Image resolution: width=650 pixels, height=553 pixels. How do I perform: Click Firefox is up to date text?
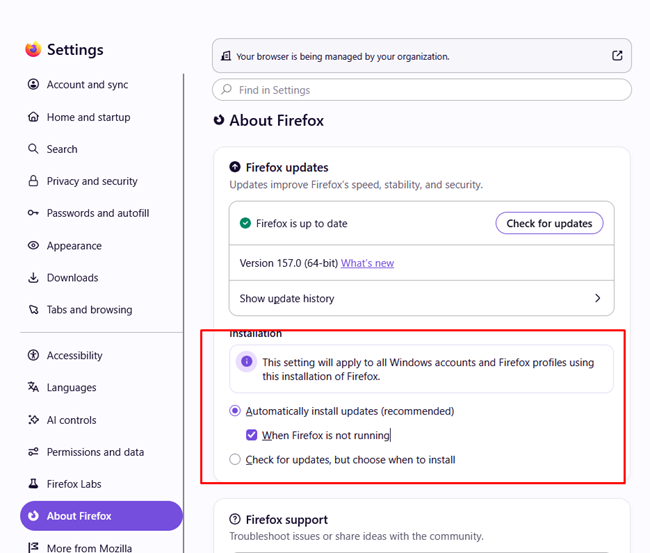302,223
